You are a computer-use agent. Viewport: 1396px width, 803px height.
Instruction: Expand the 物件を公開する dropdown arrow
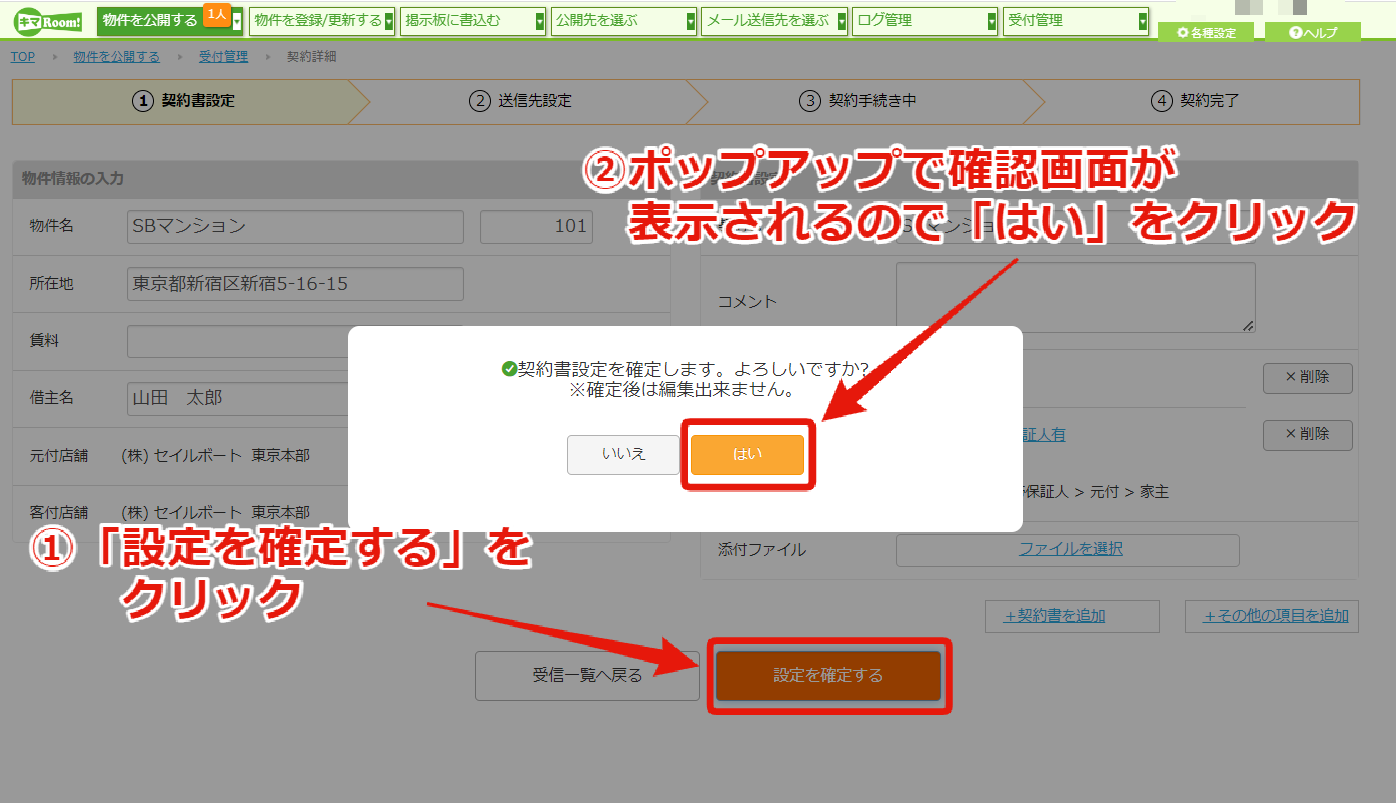(x=237, y=21)
